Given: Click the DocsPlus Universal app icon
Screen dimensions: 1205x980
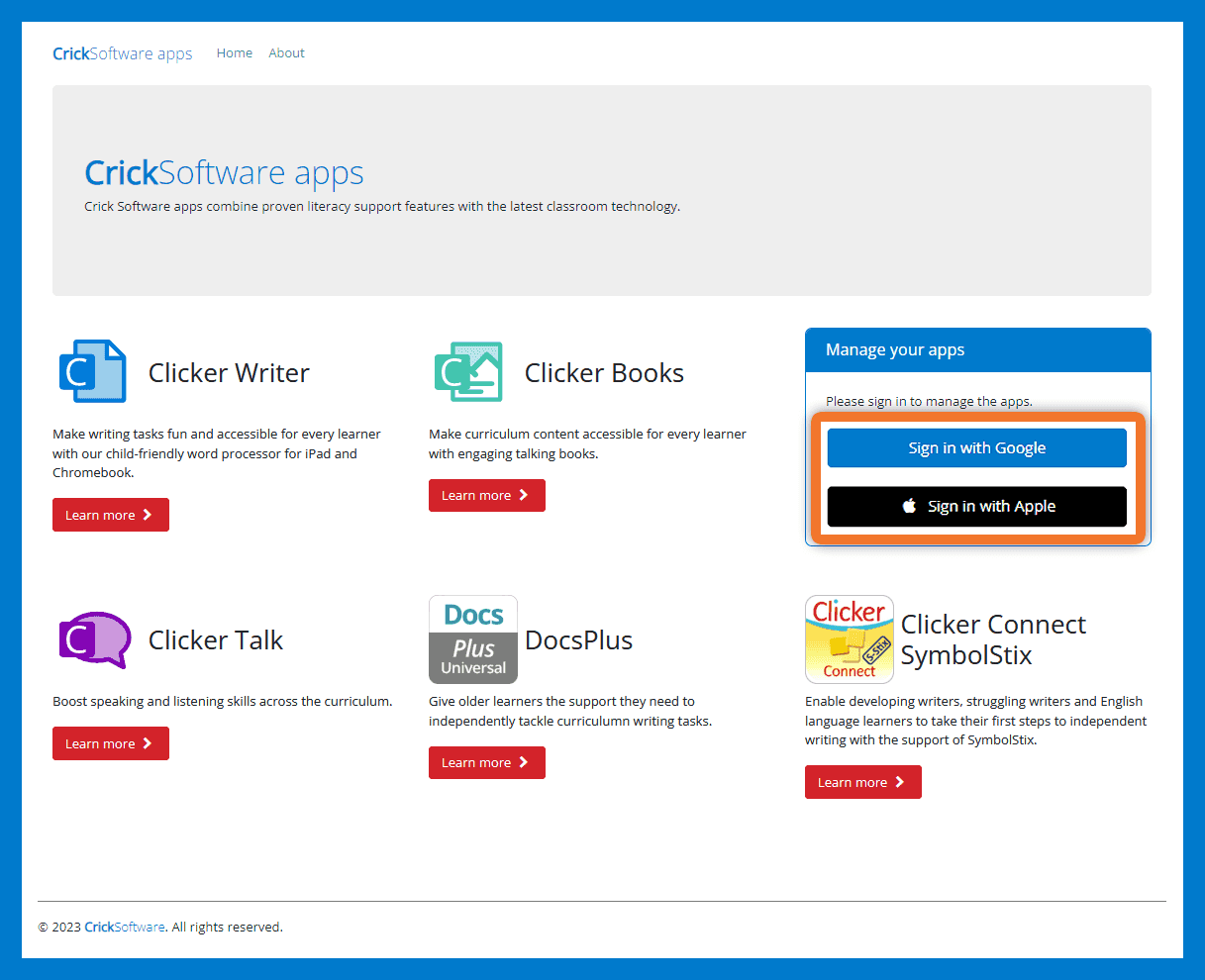Looking at the screenshot, I should click(472, 639).
